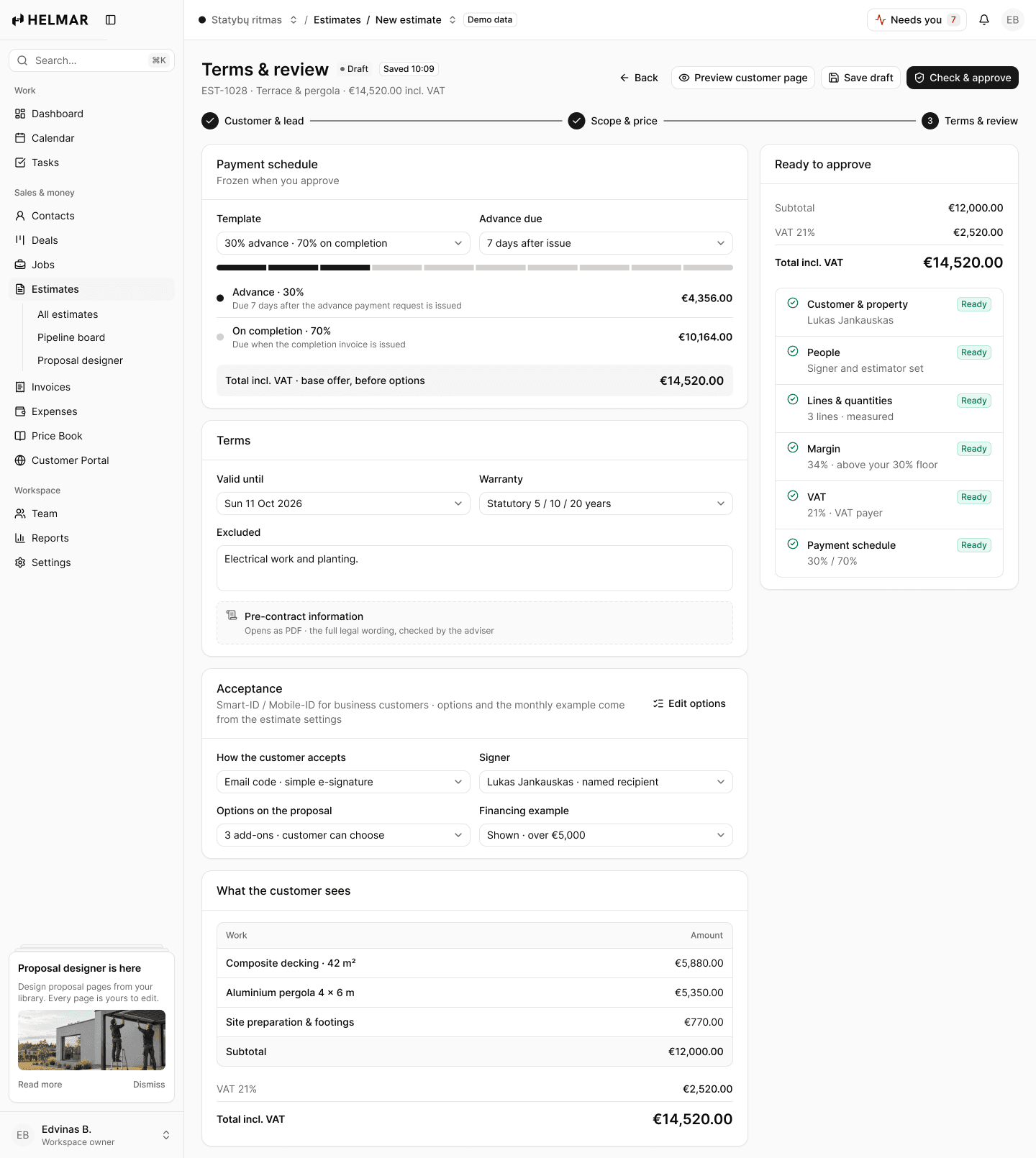Screen dimensions: 1036x1158
Task: Click Save draft button
Action: (861, 78)
